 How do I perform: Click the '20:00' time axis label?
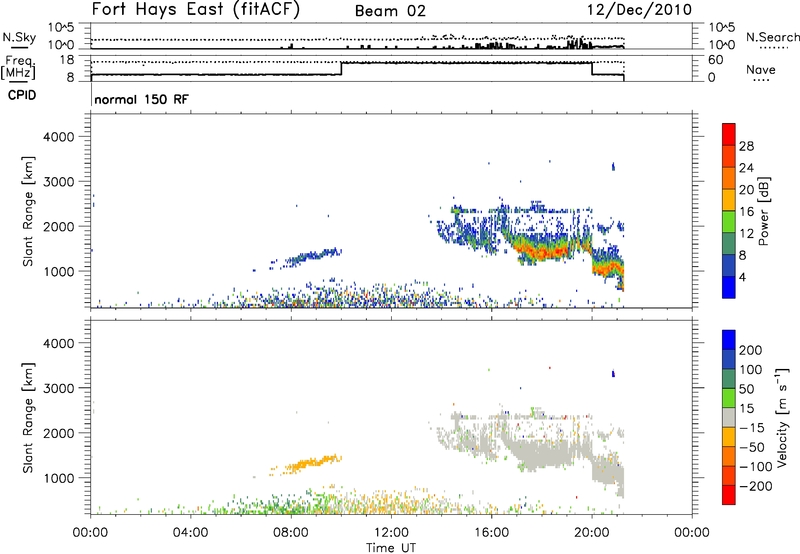tap(592, 533)
